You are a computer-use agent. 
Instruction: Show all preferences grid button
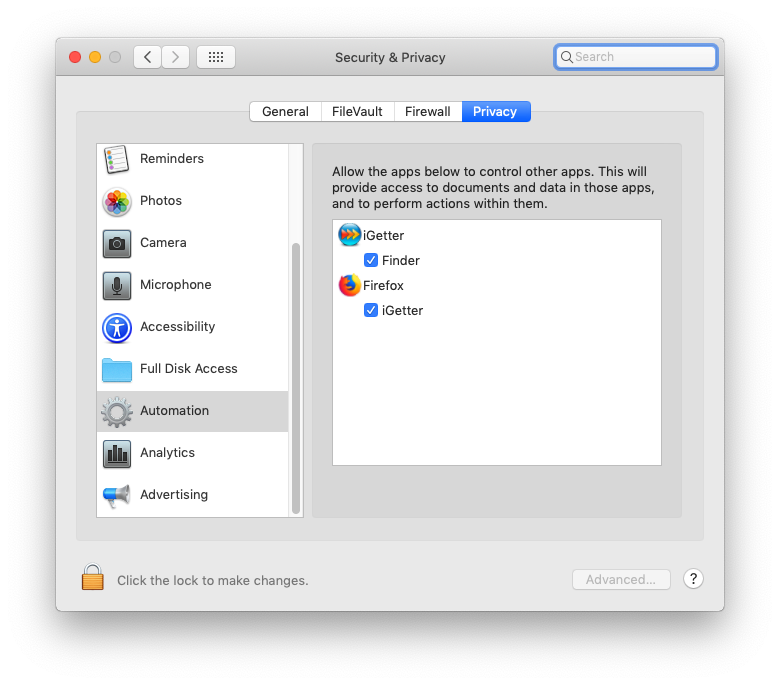click(x=216, y=57)
